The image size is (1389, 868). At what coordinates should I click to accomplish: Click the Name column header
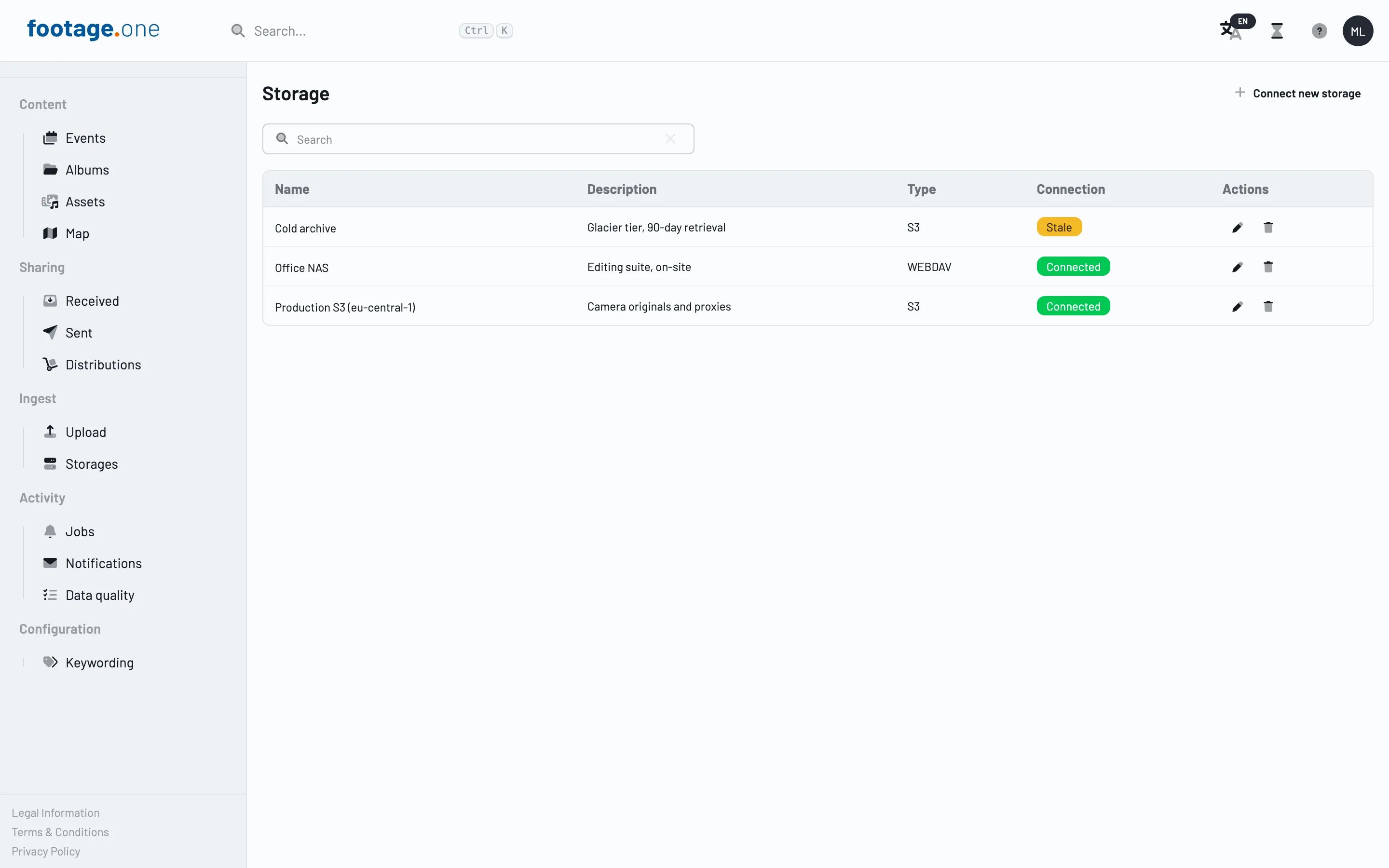[292, 190]
